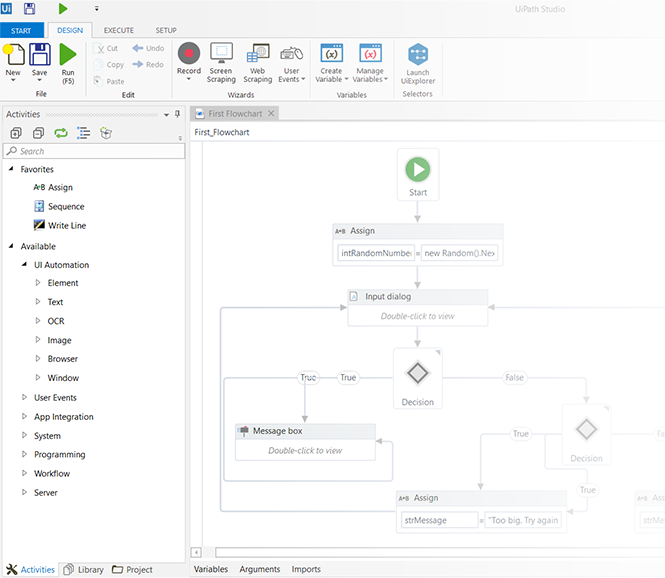Screen dimensions: 665x578
Task: Expand the Element category
Action: coord(38,282)
